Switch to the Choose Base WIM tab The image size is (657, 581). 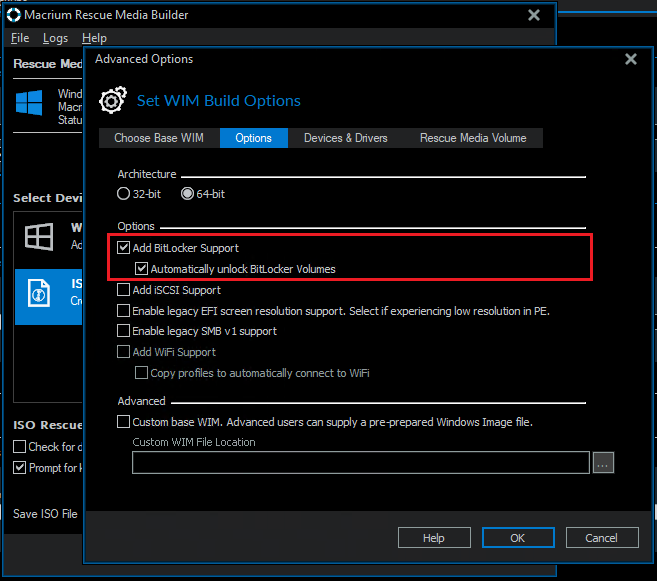click(x=159, y=138)
